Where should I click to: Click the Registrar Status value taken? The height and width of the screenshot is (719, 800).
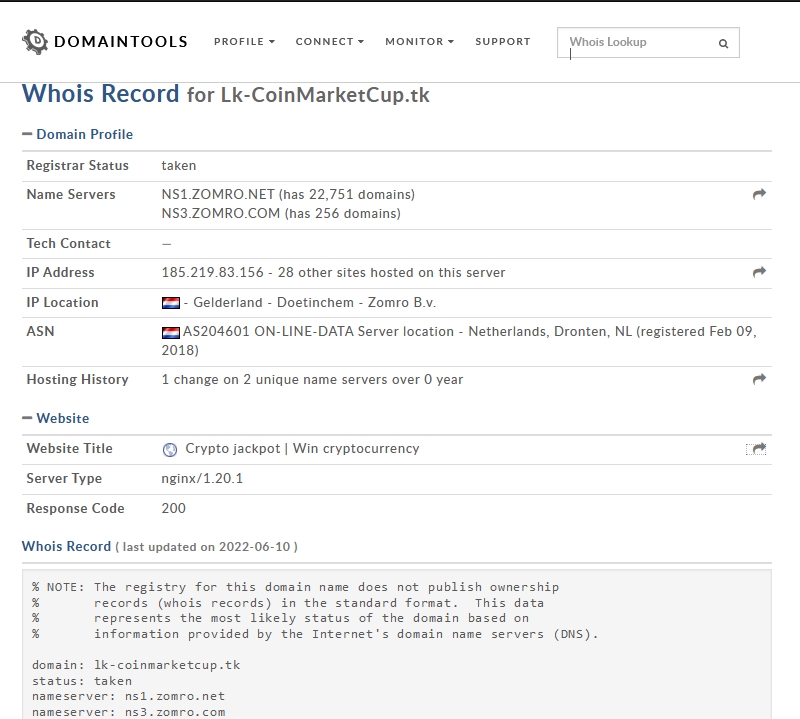tap(179, 165)
